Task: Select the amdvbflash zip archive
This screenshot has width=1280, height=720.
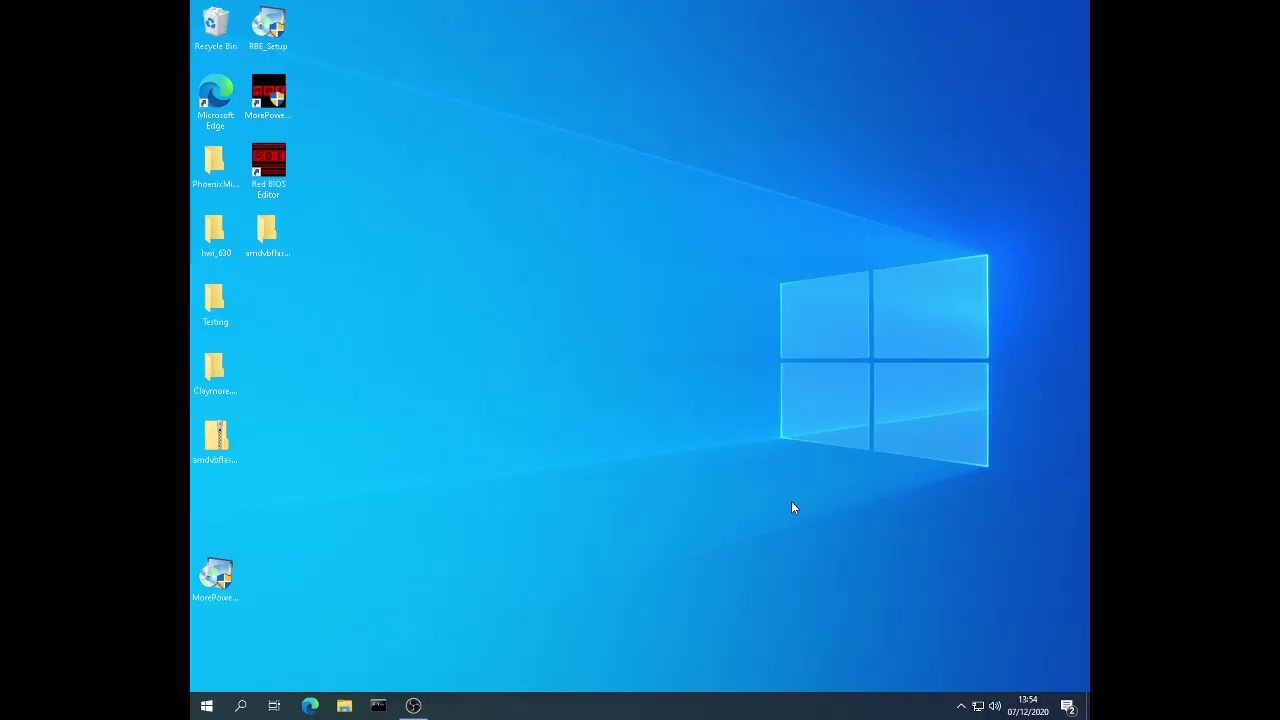Action: [x=215, y=442]
